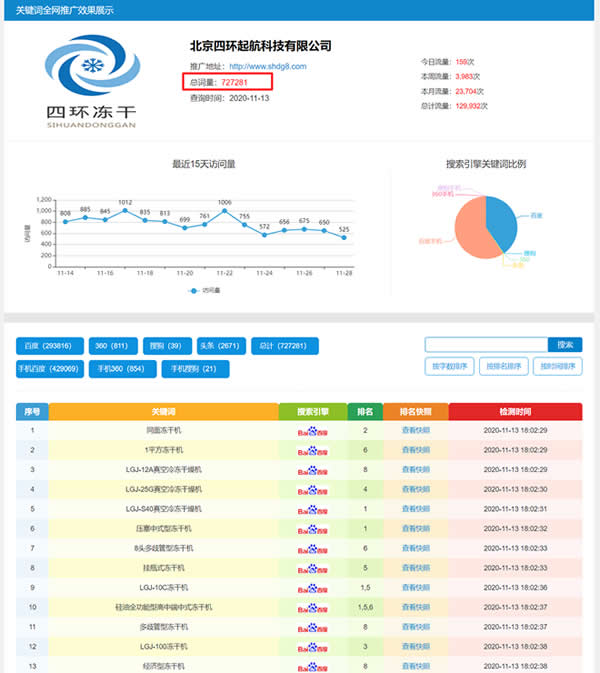
Task: Click the 排名 column header
Action: (365, 412)
